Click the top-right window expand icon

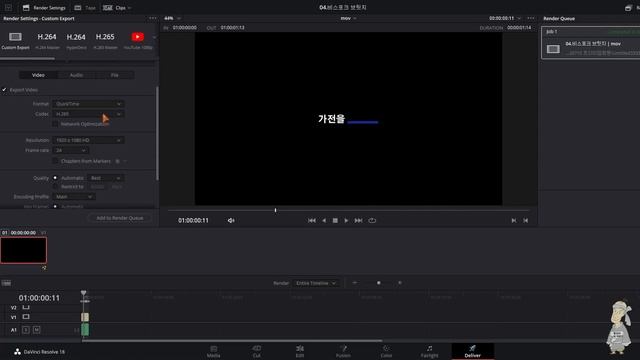coord(628,8)
